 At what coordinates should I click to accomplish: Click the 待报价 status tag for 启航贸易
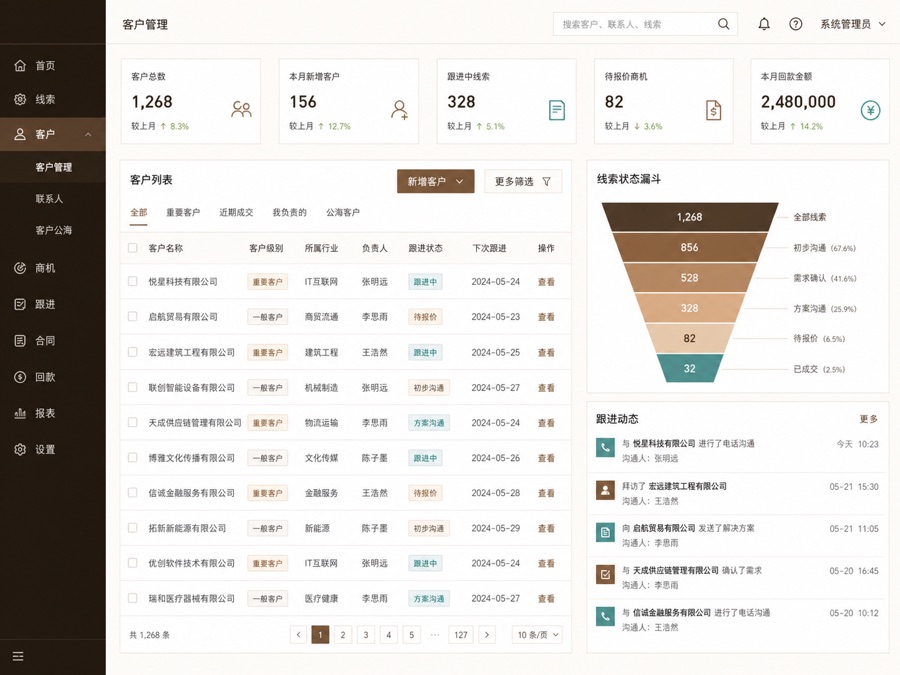tap(425, 317)
